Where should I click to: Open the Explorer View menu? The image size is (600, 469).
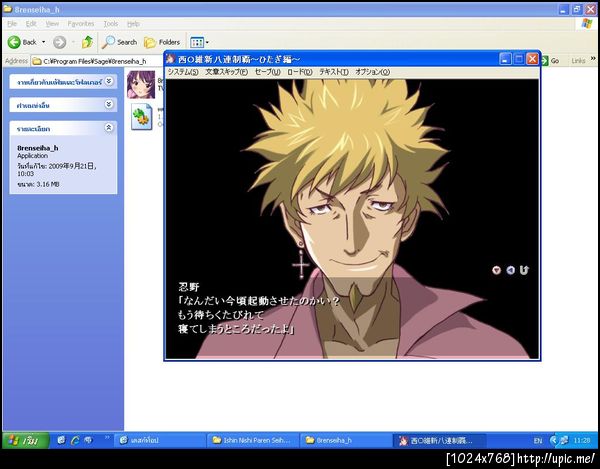pos(52,24)
